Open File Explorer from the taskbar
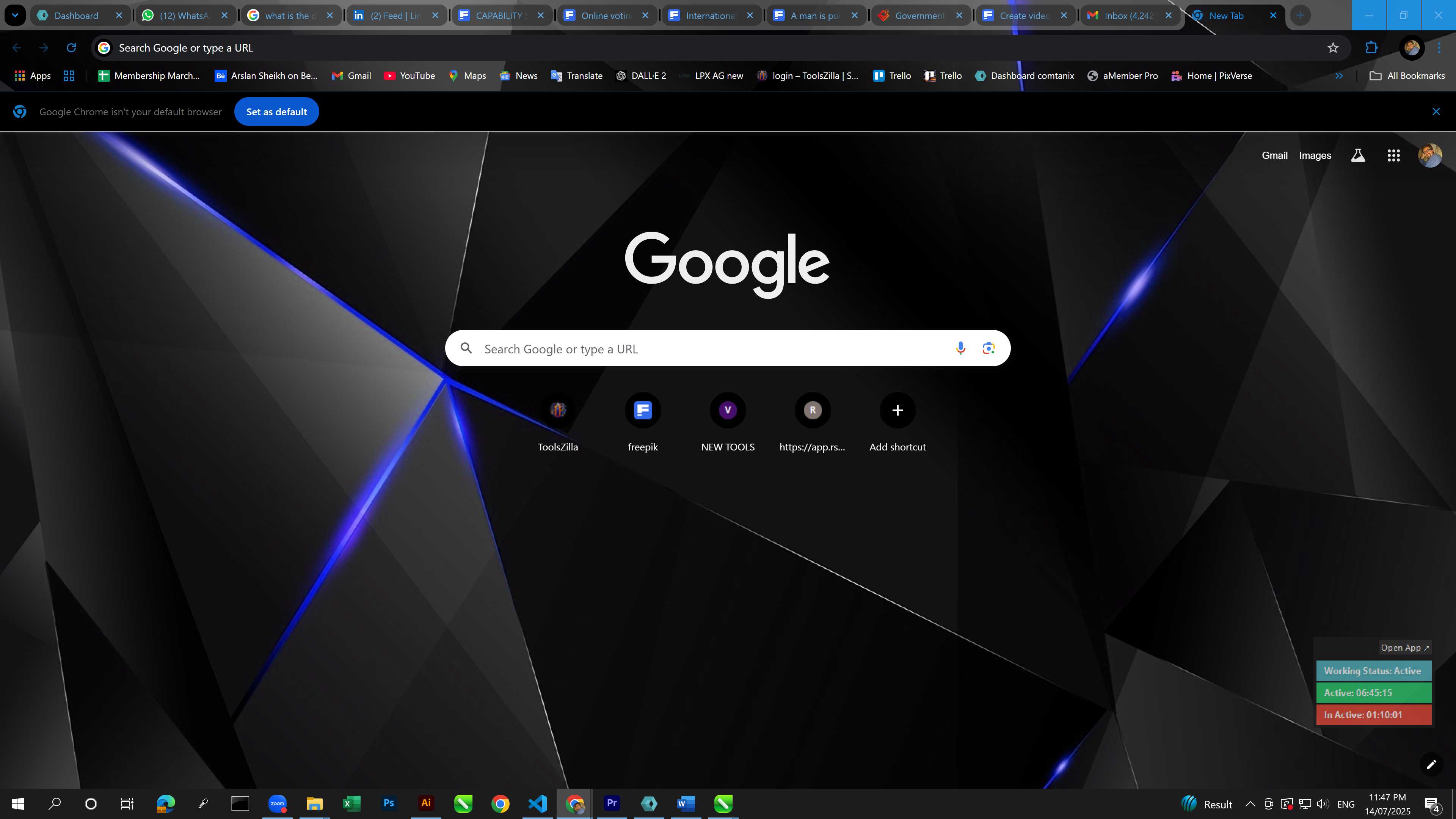The image size is (1456, 819). pyautogui.click(x=314, y=804)
